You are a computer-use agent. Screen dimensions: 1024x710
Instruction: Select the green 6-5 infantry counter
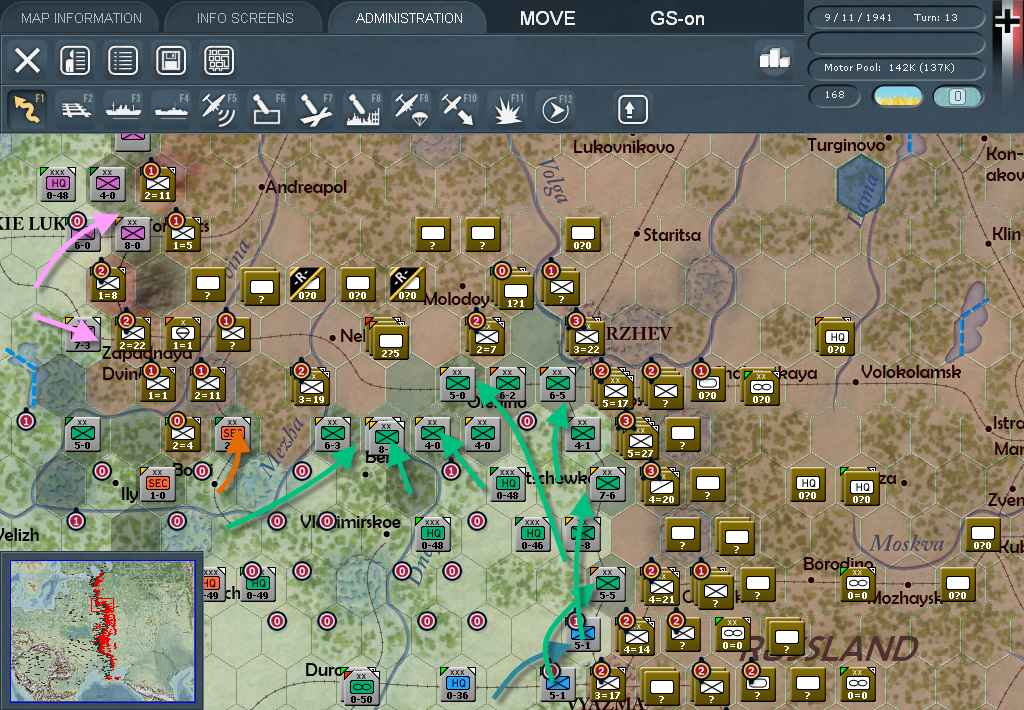point(557,383)
